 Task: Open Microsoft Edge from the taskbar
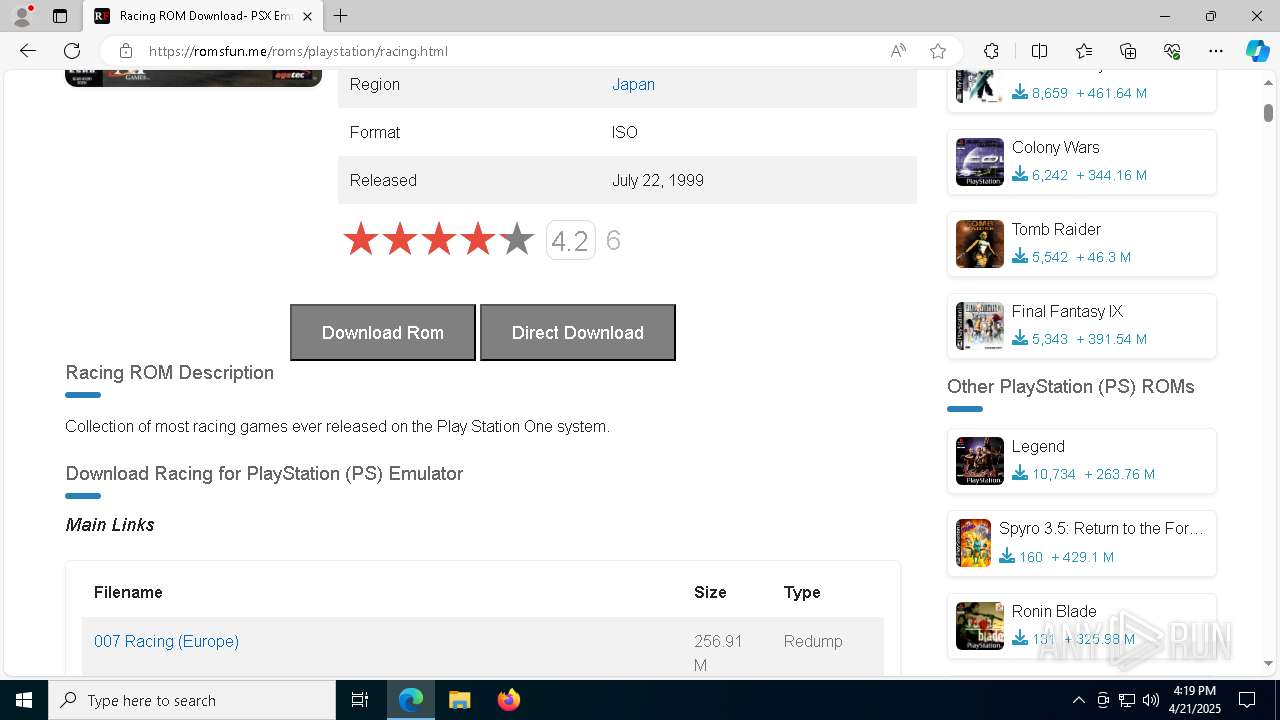[x=411, y=700]
